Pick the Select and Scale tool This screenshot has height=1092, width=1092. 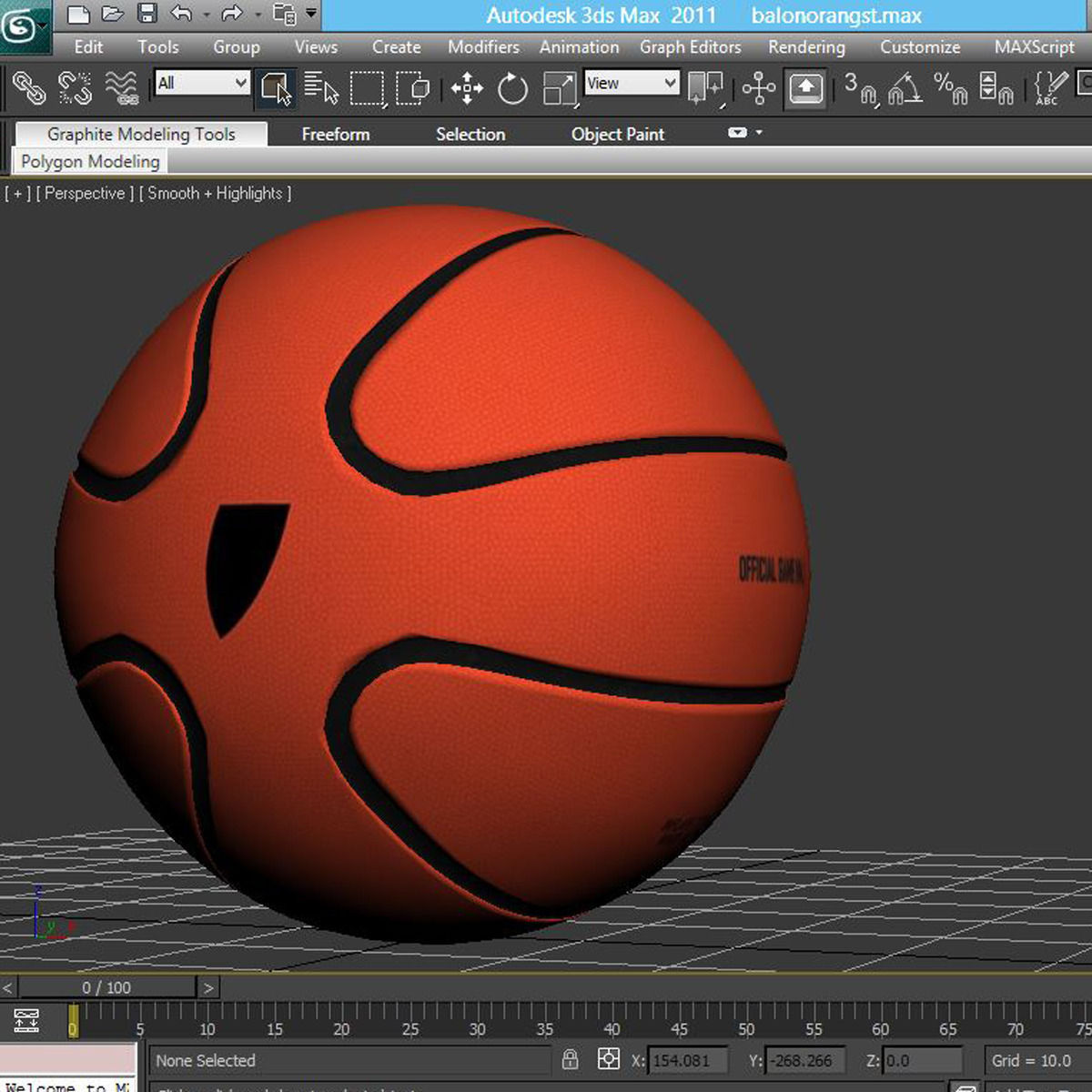point(560,88)
